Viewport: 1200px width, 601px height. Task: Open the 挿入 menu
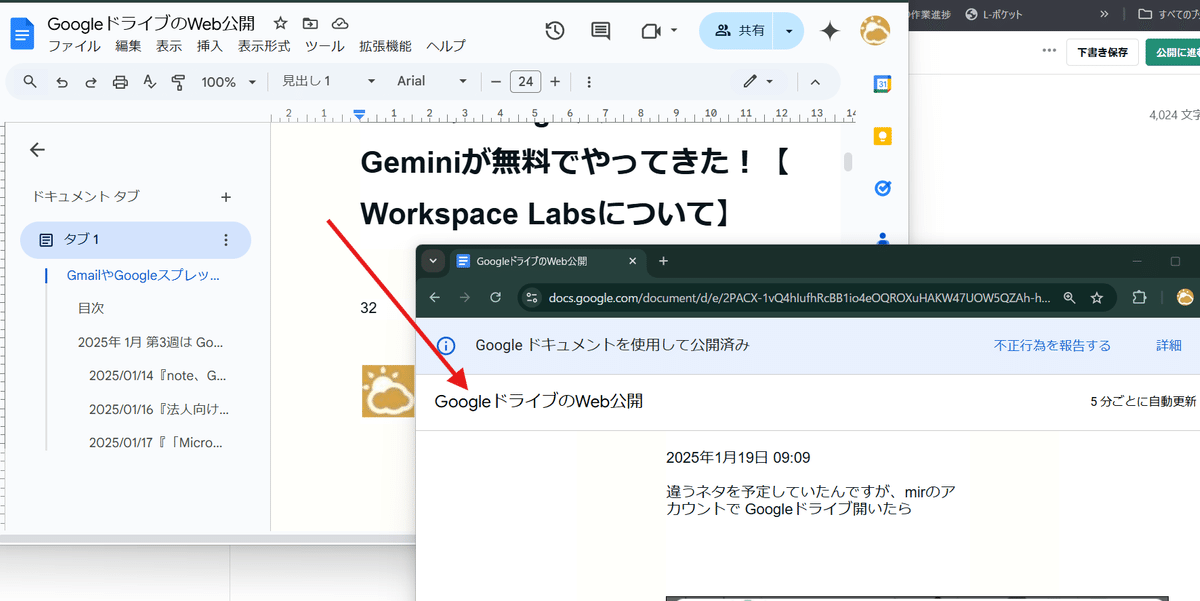point(210,46)
